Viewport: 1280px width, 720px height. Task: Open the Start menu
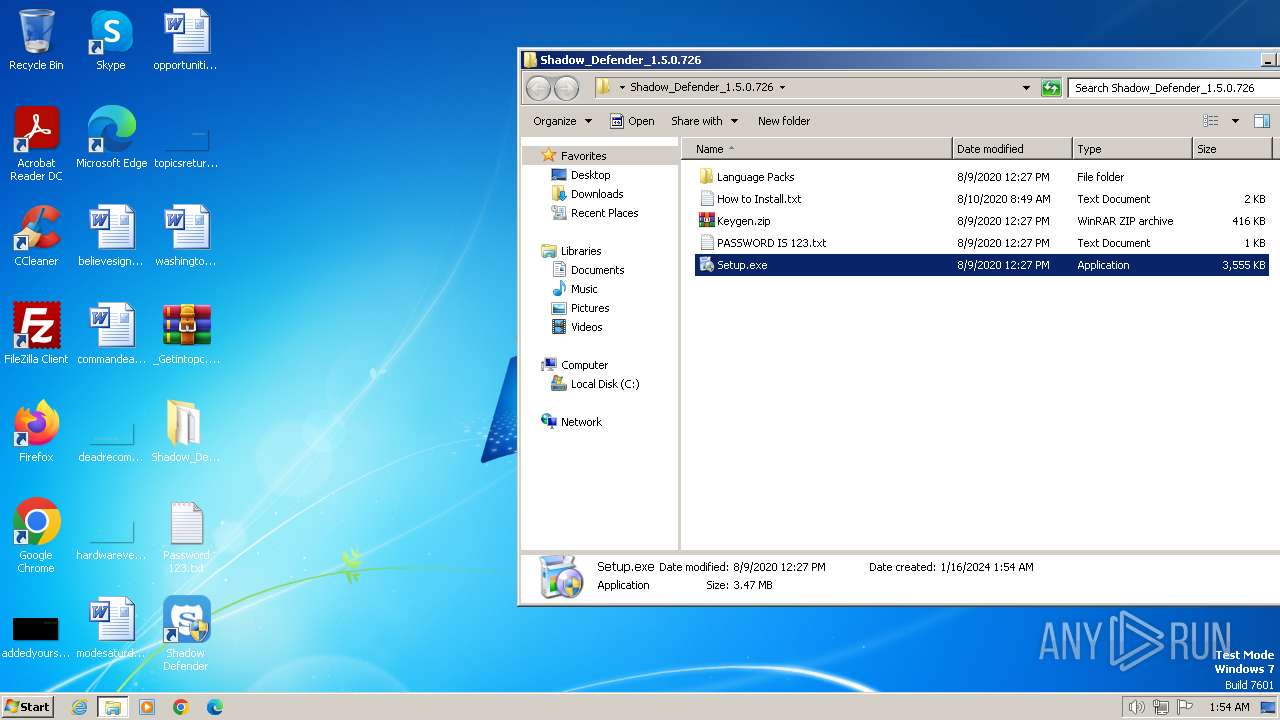coord(27,707)
